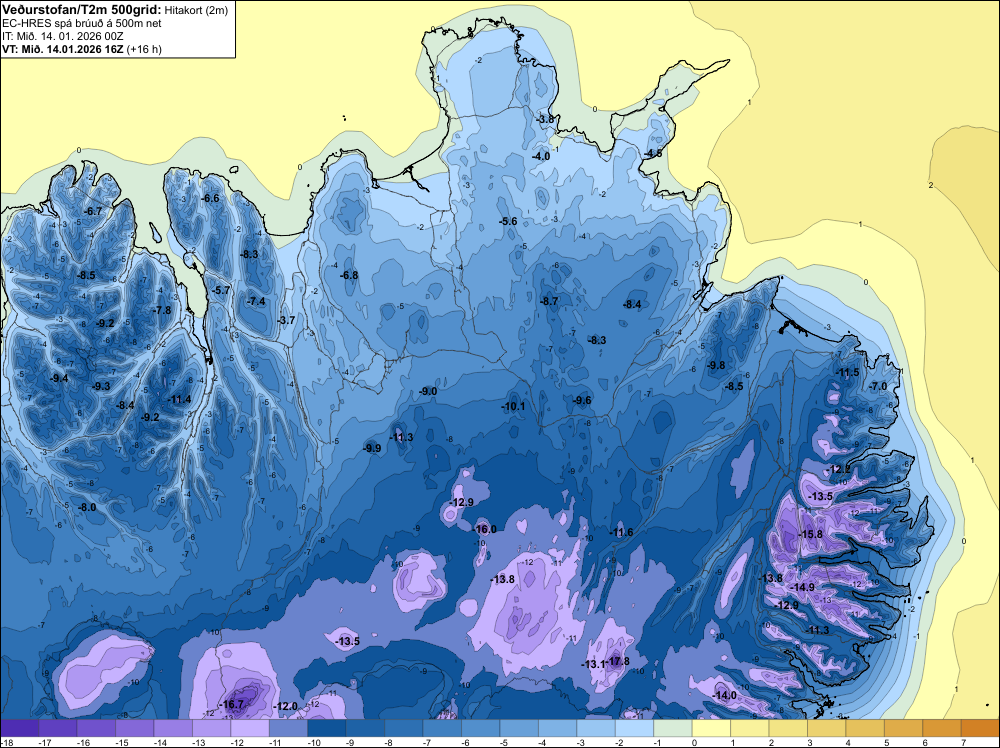Click the -4.0 temperature label
This screenshot has height=748, width=1000.
[541, 156]
